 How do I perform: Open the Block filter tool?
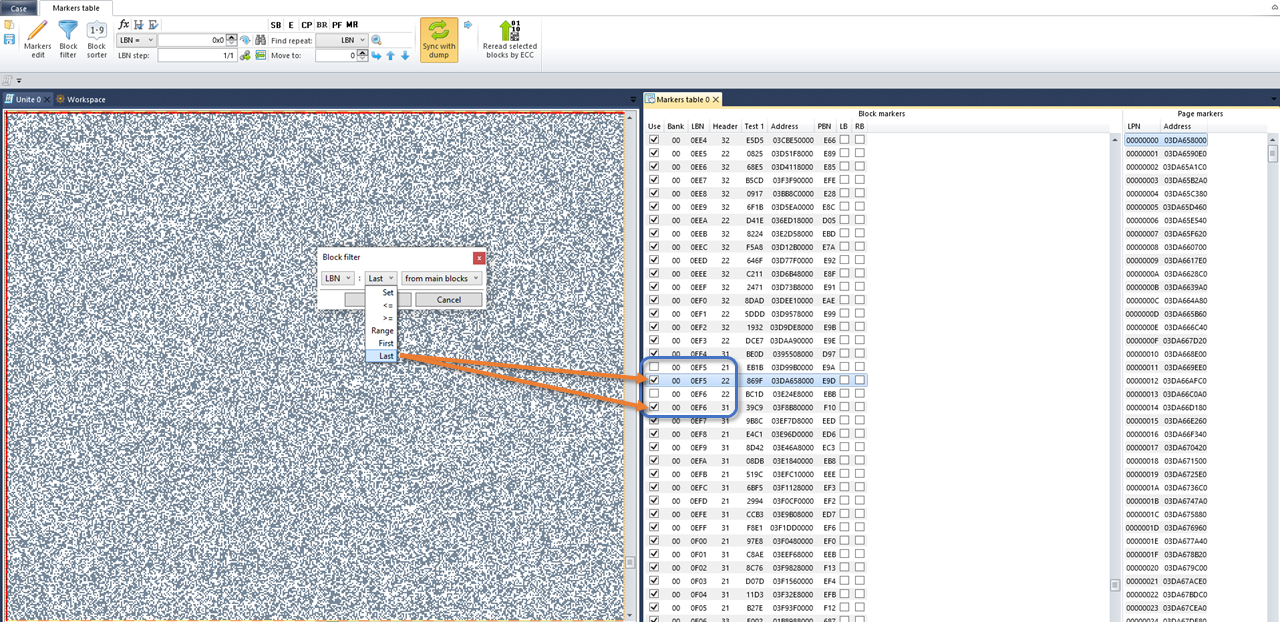(x=68, y=40)
